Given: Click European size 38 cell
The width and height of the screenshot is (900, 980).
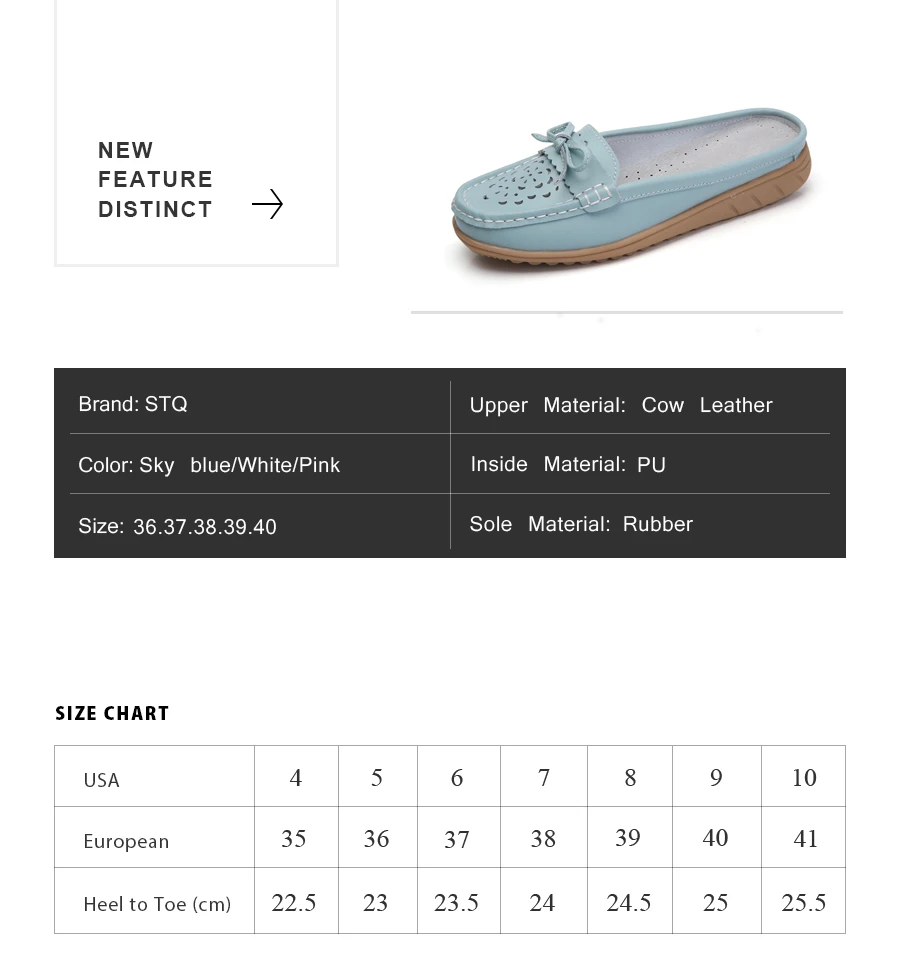Looking at the screenshot, I should click(x=543, y=838).
